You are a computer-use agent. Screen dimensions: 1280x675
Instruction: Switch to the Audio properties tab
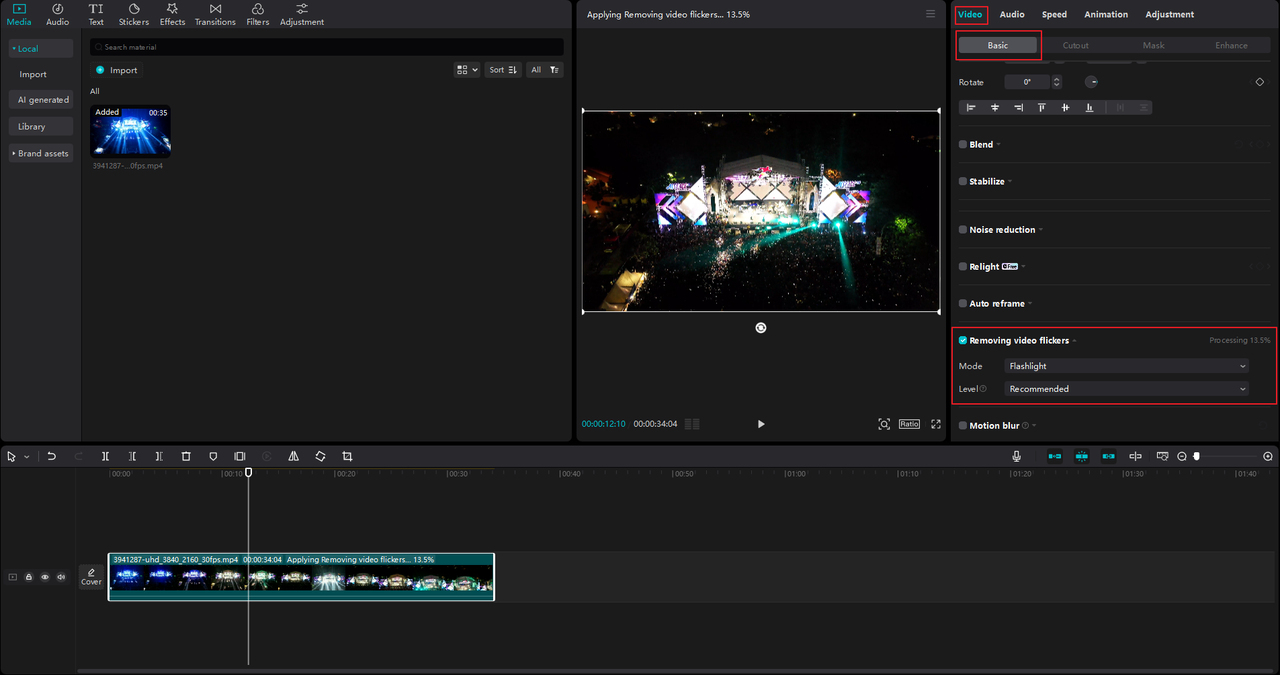click(1012, 14)
